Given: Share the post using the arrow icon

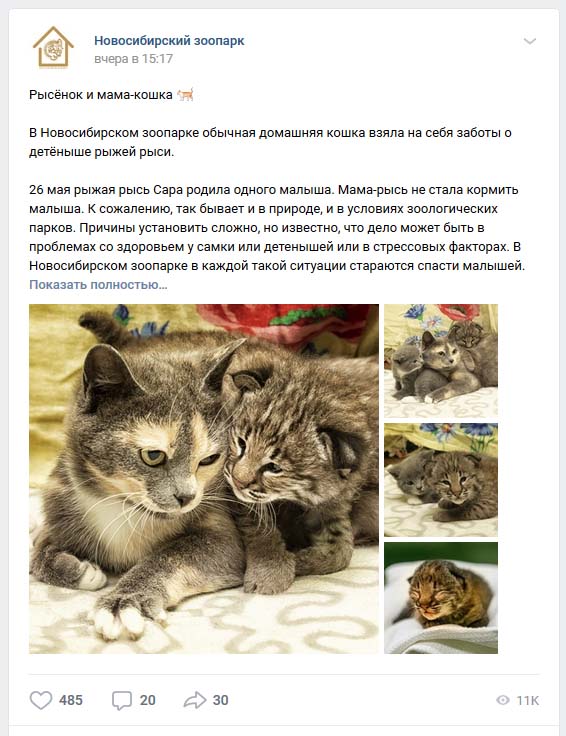Looking at the screenshot, I should point(195,700).
